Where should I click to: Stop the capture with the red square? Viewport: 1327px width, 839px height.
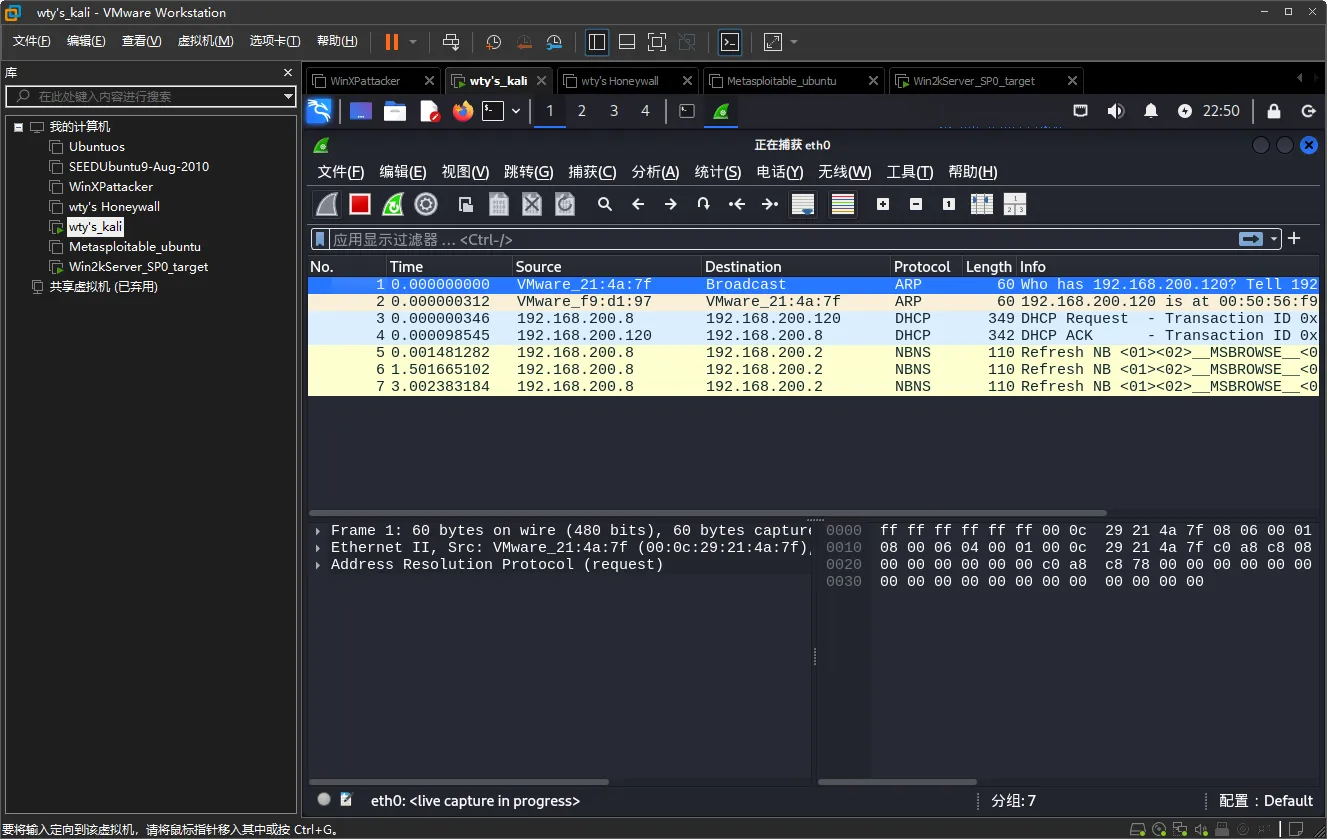coord(360,204)
